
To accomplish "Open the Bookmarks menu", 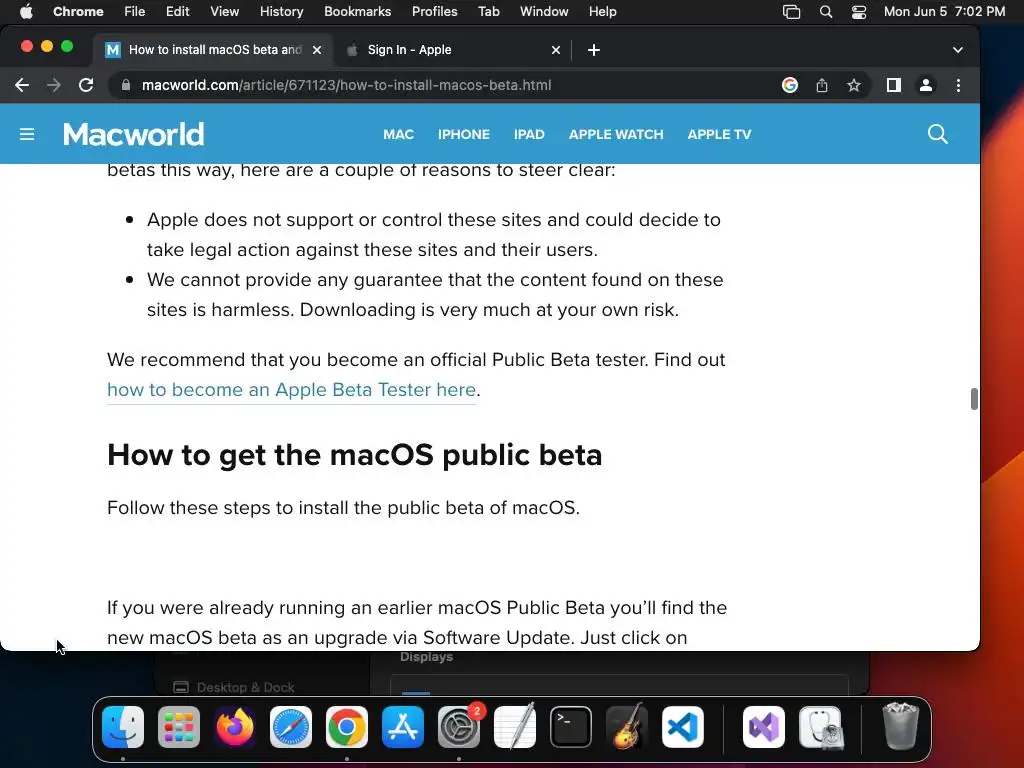I will pos(357,12).
